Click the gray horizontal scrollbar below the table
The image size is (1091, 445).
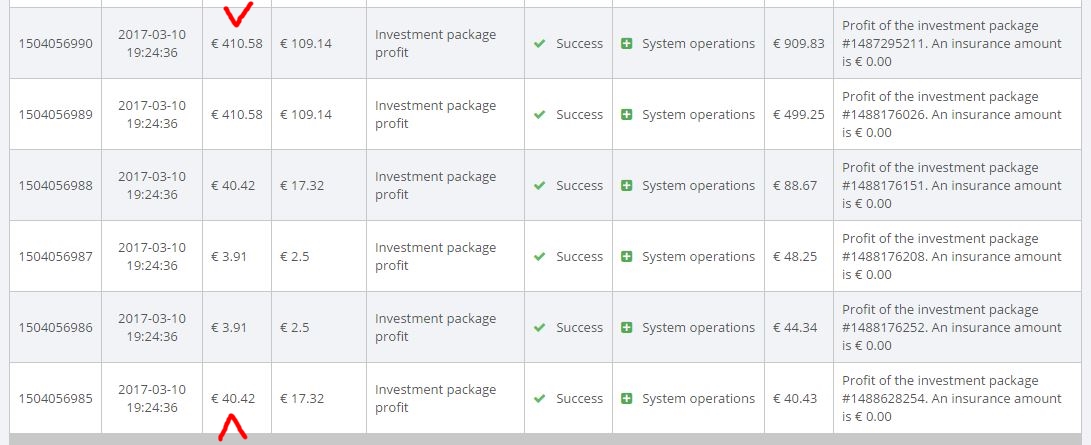click(545, 439)
